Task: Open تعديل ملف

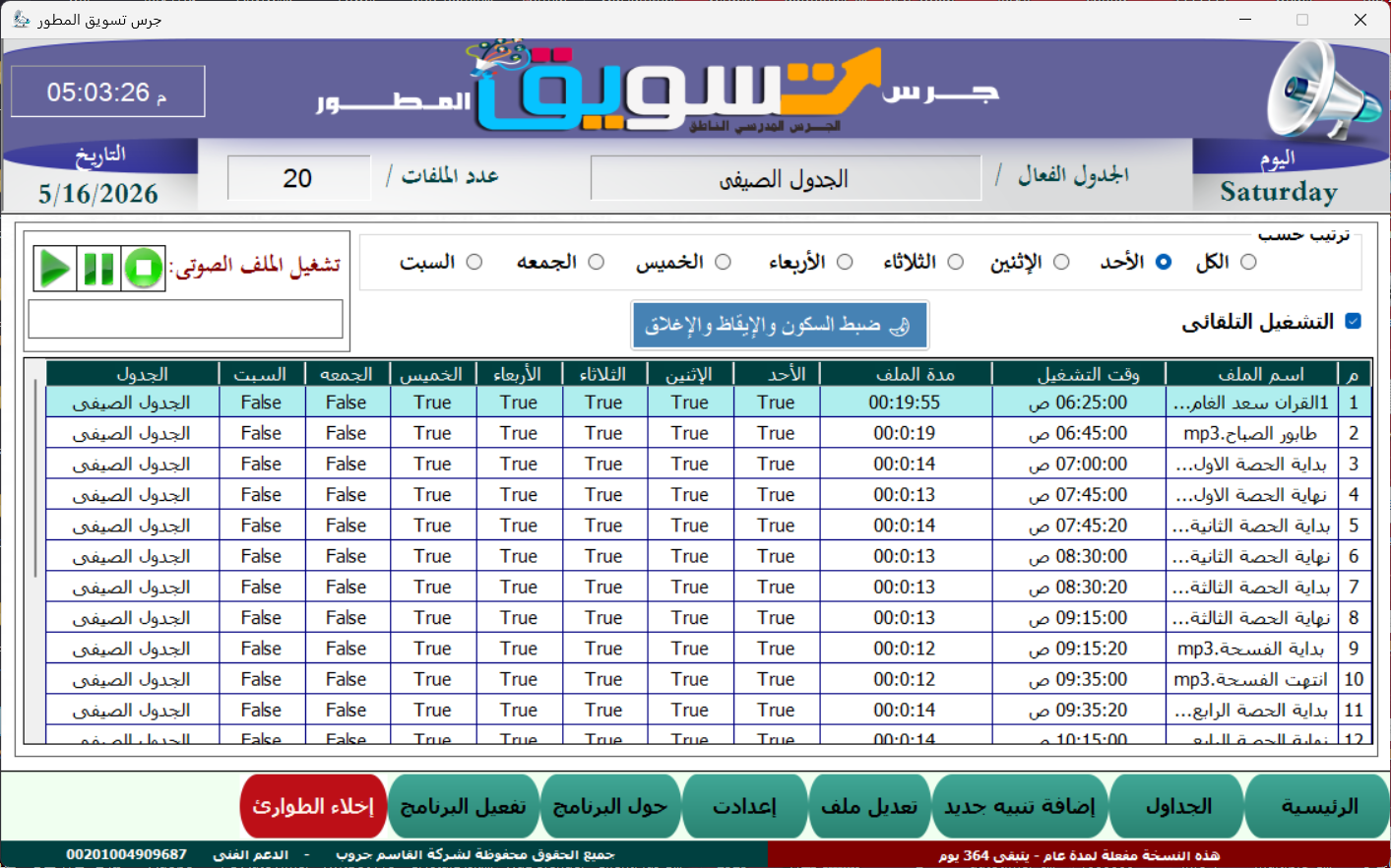Action: coord(869,806)
